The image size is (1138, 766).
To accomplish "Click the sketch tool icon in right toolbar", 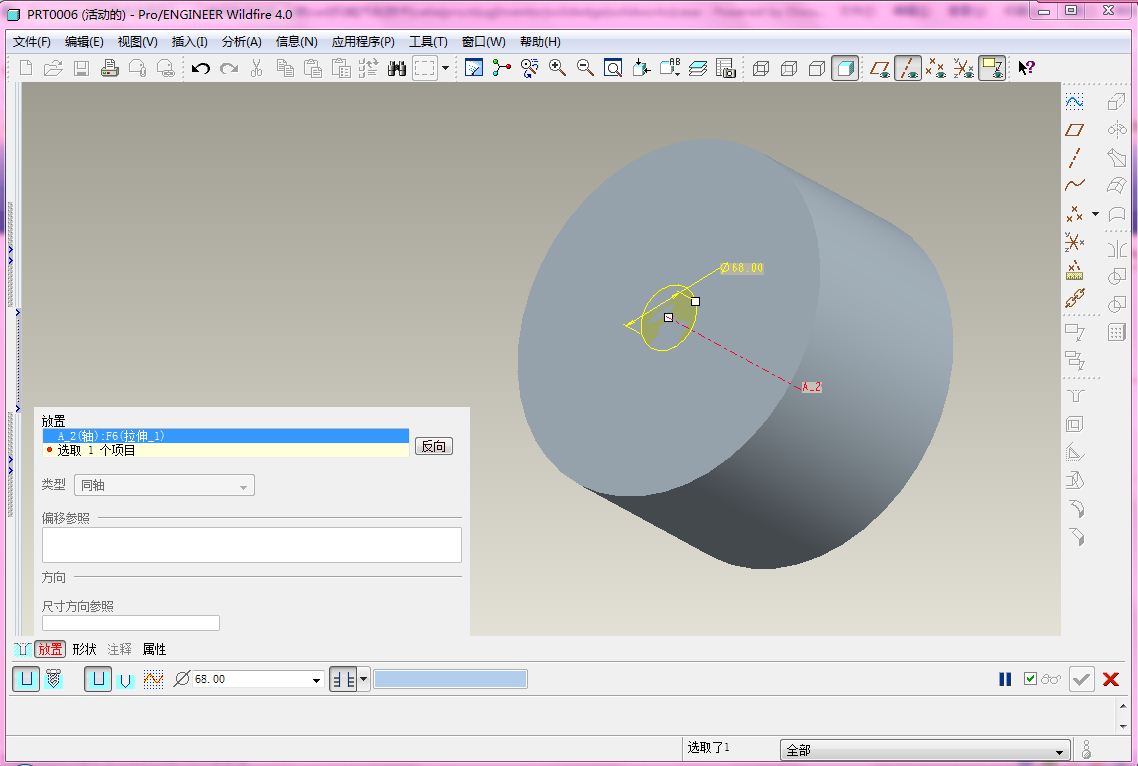I will [1075, 102].
